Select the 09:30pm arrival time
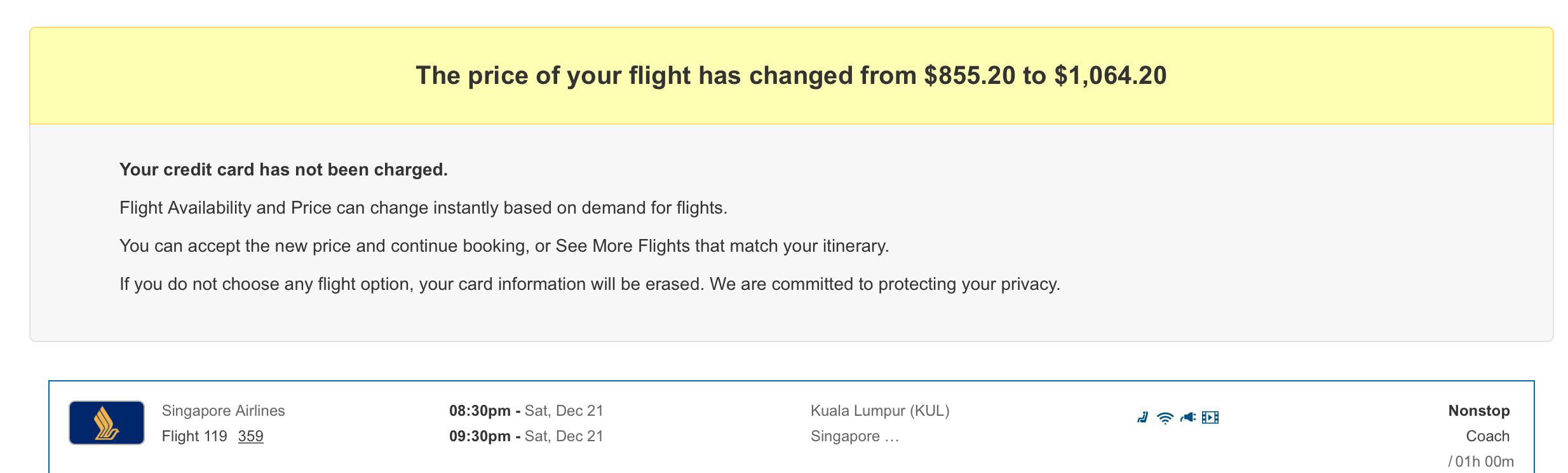This screenshot has width=1568, height=473. (x=480, y=436)
